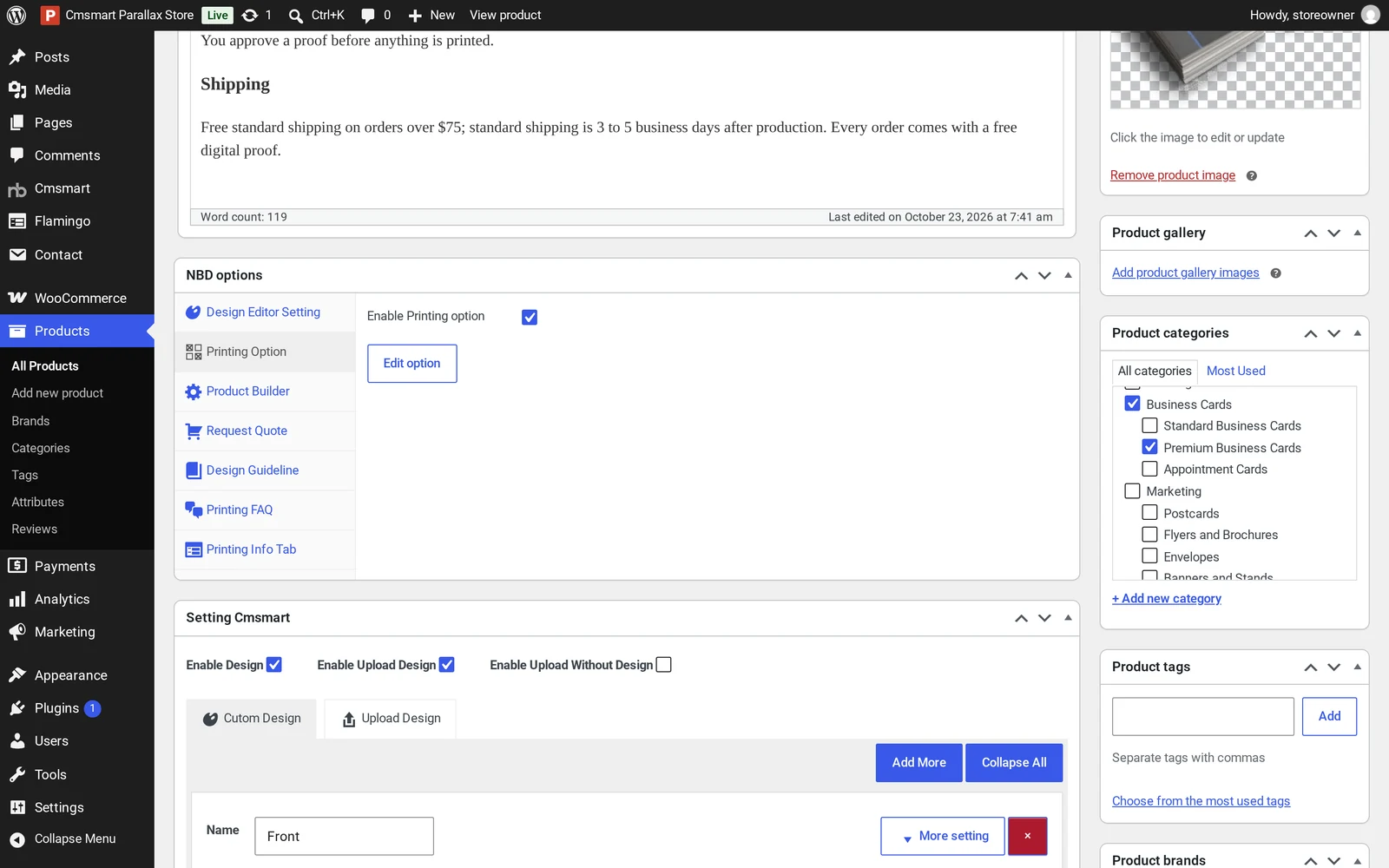Image resolution: width=1389 pixels, height=868 pixels.
Task: Open the Product Builder tab
Action: (265, 391)
